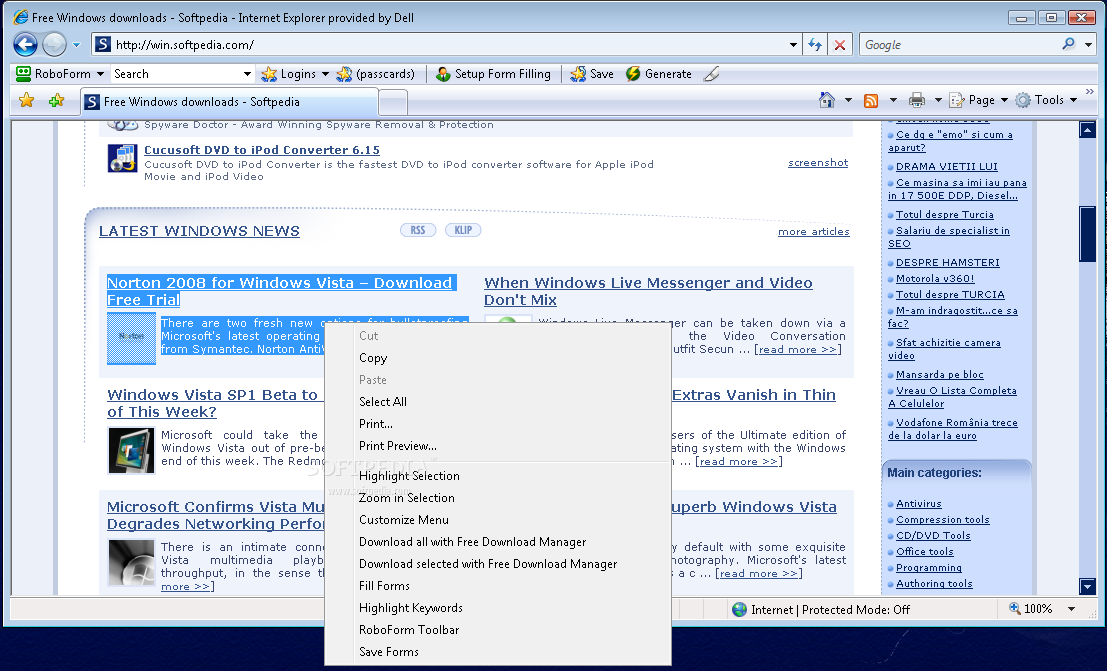Click the Home icon in command bar
Viewport: 1107px width, 671px height.
pos(827,100)
